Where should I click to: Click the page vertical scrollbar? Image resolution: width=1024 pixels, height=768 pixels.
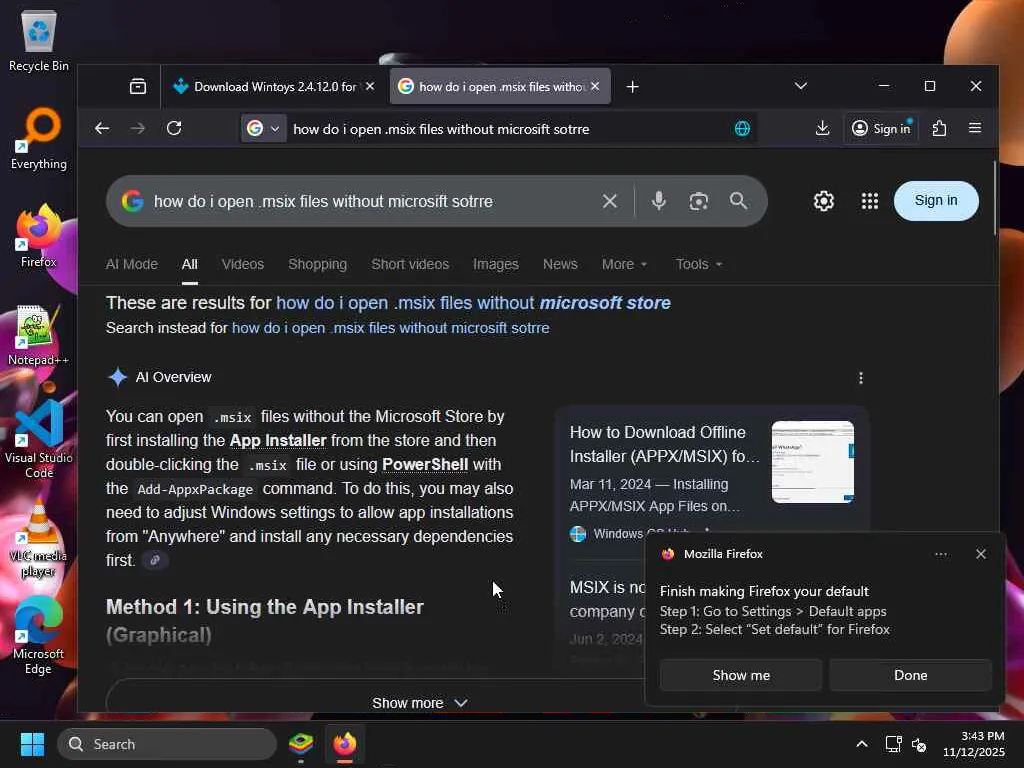(x=995, y=197)
